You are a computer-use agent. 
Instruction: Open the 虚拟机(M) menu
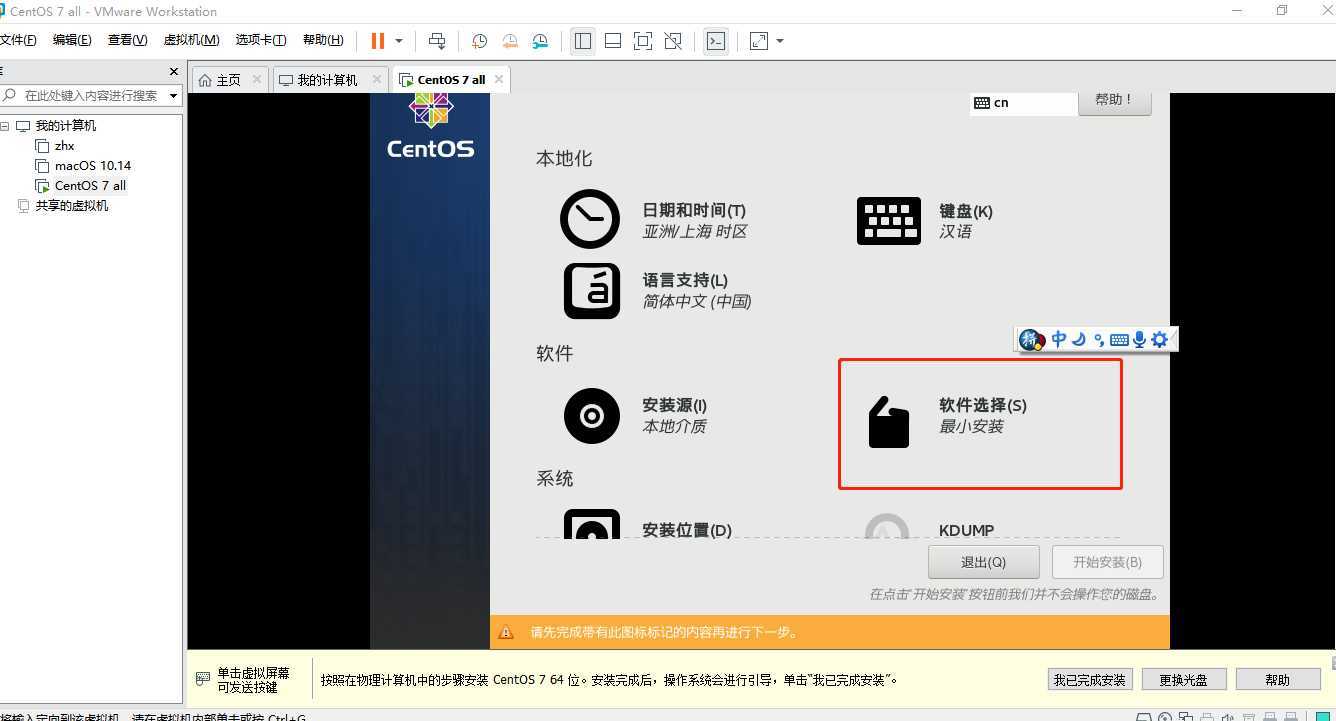click(x=191, y=40)
